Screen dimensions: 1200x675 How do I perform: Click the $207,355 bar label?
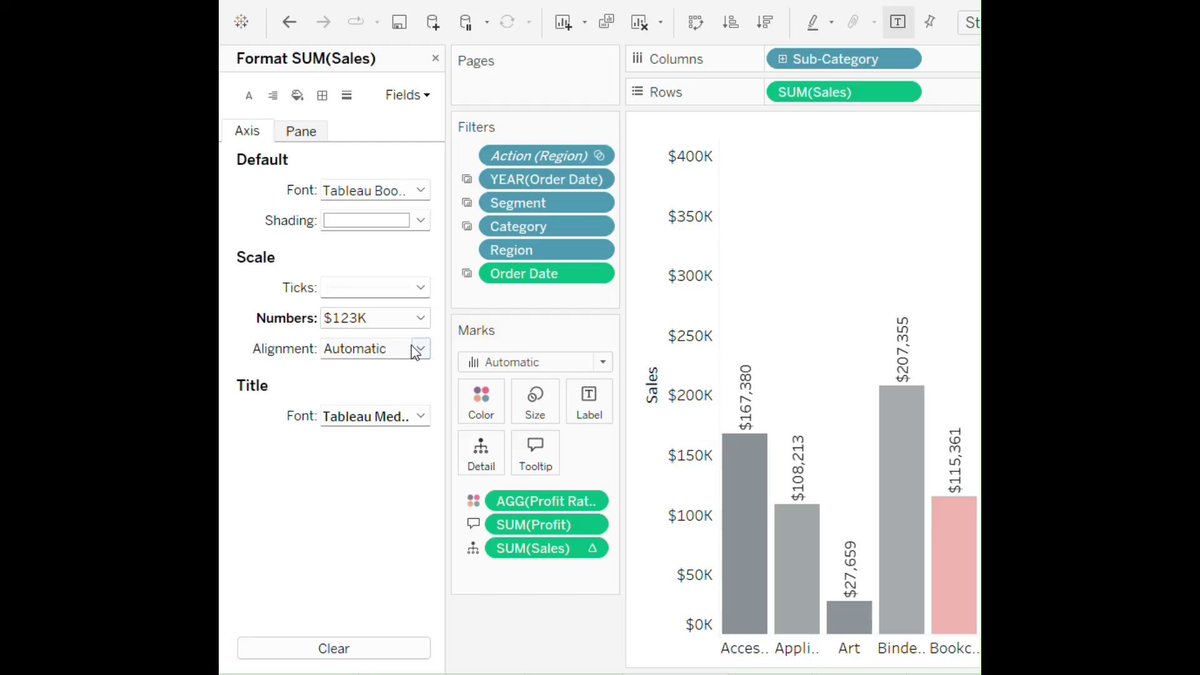point(902,350)
